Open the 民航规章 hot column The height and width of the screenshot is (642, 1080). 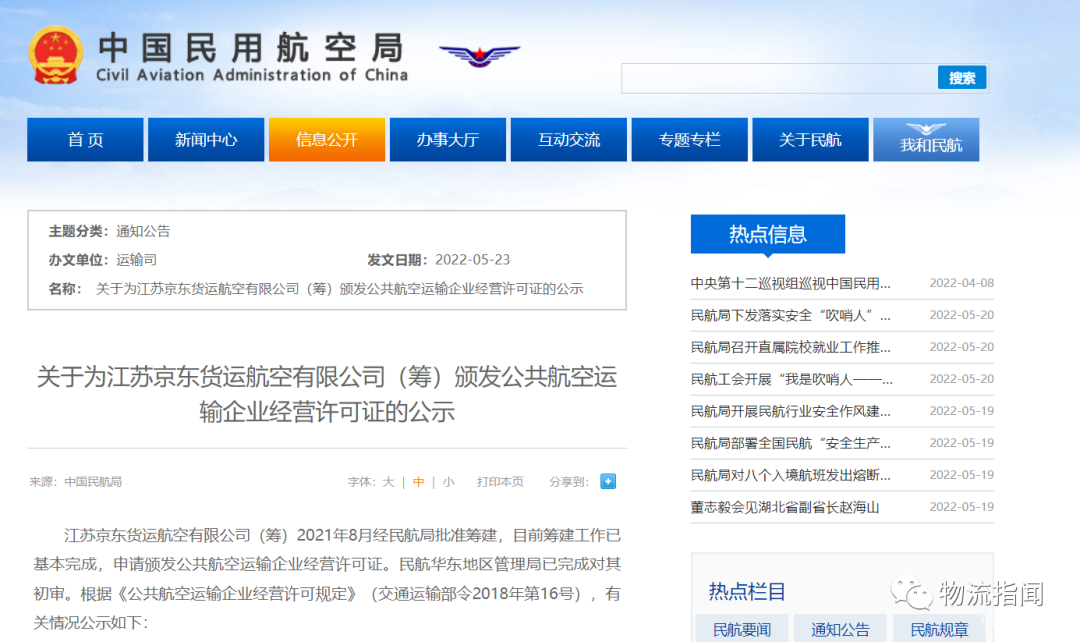[x=940, y=629]
